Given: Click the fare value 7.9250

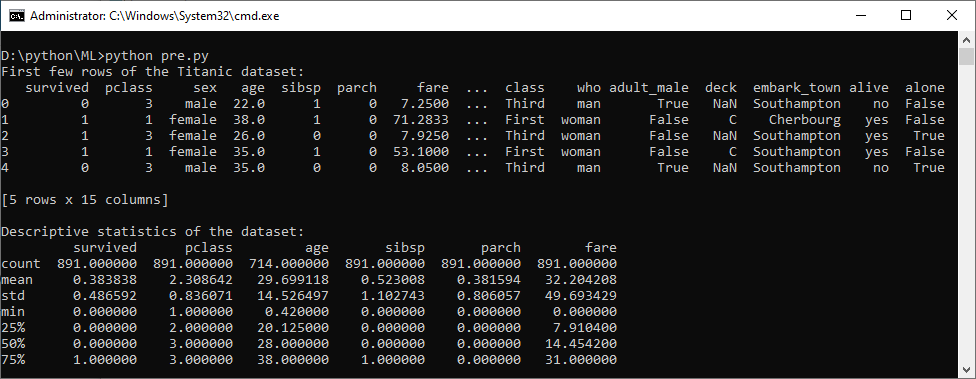Looking at the screenshot, I should pyautogui.click(x=425, y=136).
